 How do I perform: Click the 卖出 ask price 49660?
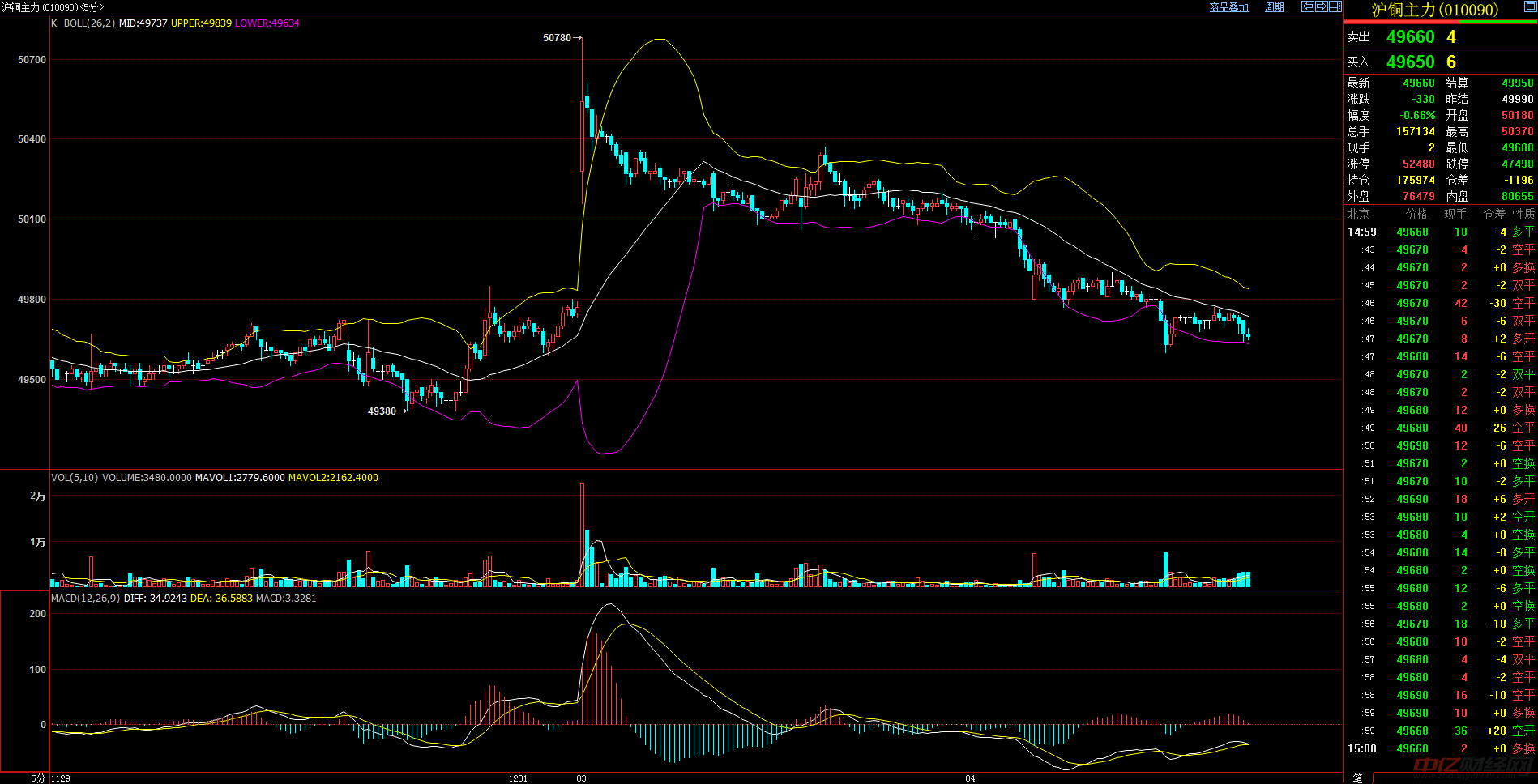(1410, 37)
